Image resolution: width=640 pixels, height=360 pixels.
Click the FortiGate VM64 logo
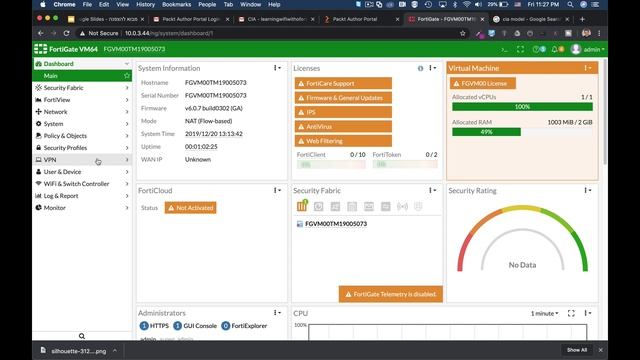pyautogui.click(x=66, y=49)
